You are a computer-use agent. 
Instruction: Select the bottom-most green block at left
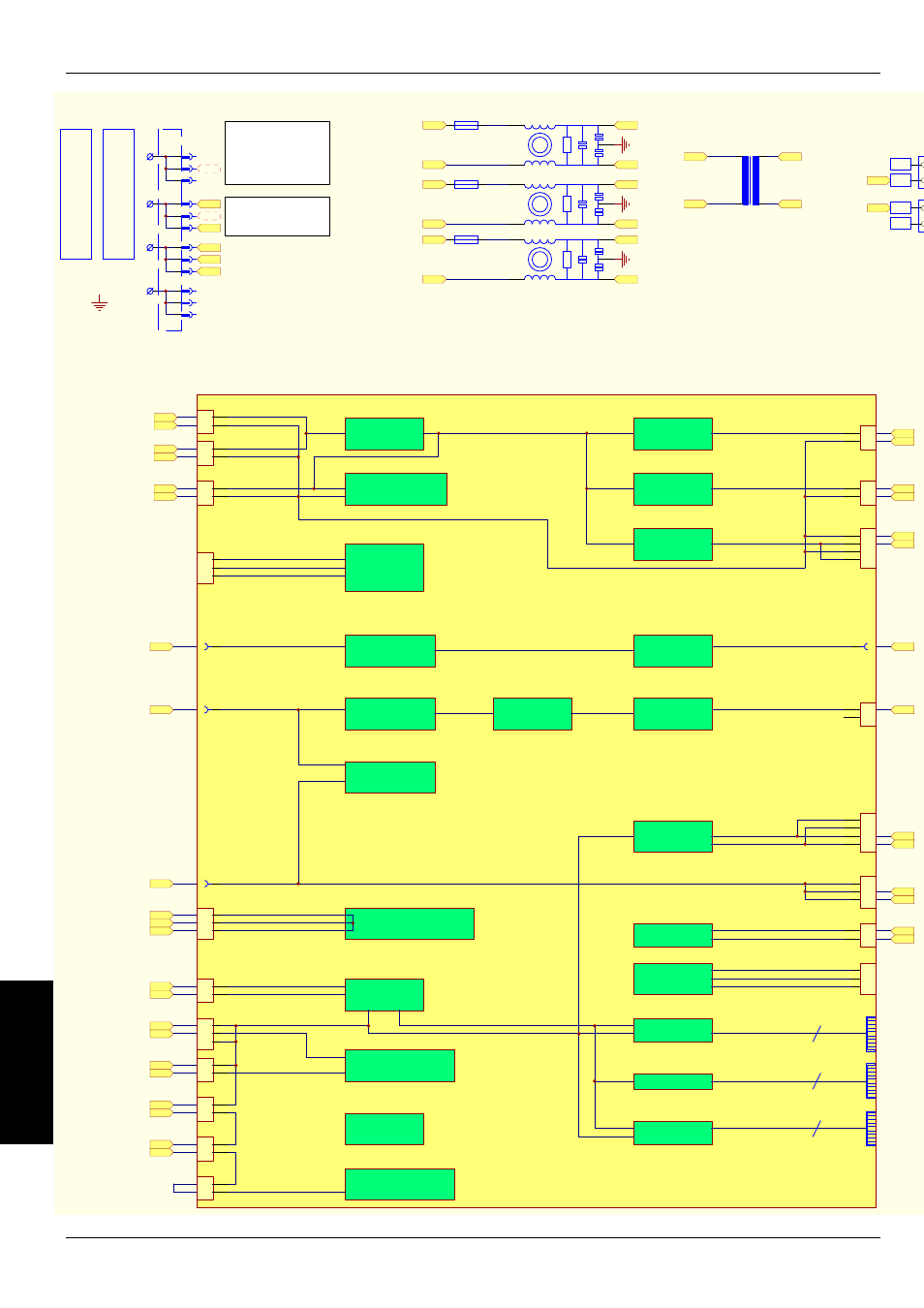[x=400, y=1184]
